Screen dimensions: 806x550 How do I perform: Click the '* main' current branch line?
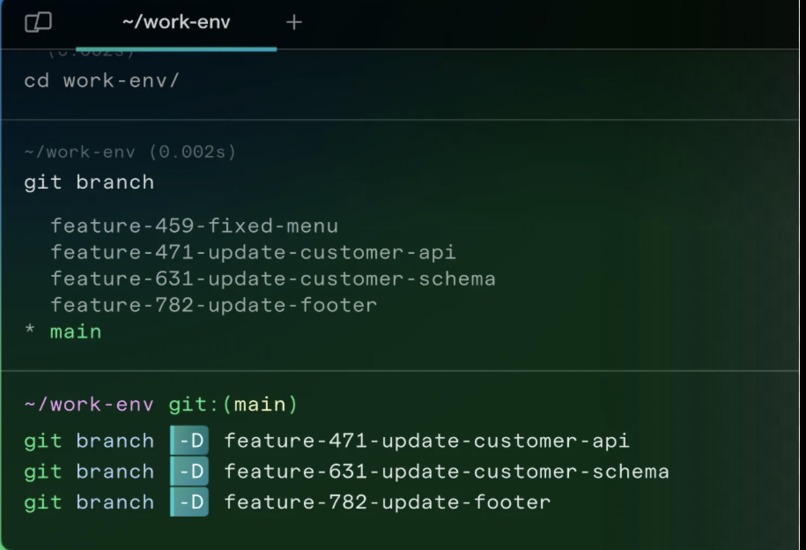[63, 332]
